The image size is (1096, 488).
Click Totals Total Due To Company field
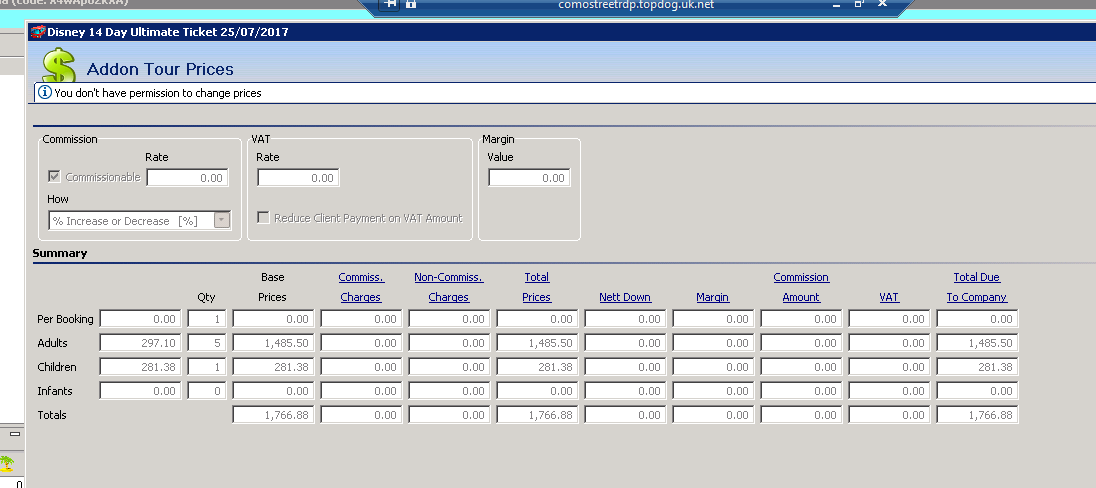click(x=977, y=415)
